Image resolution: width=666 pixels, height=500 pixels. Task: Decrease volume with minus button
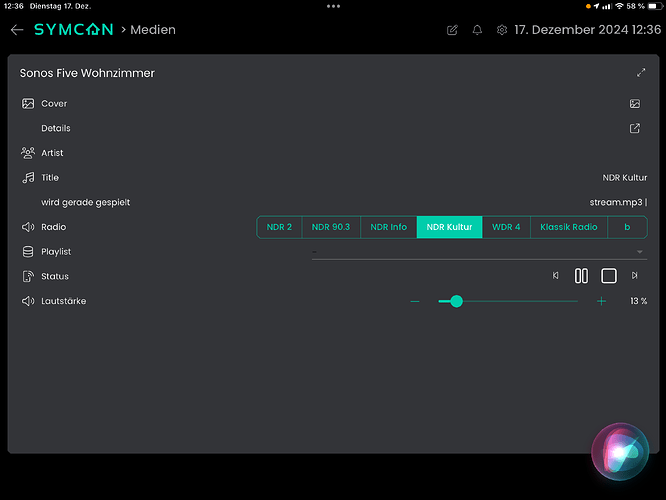[x=415, y=301]
